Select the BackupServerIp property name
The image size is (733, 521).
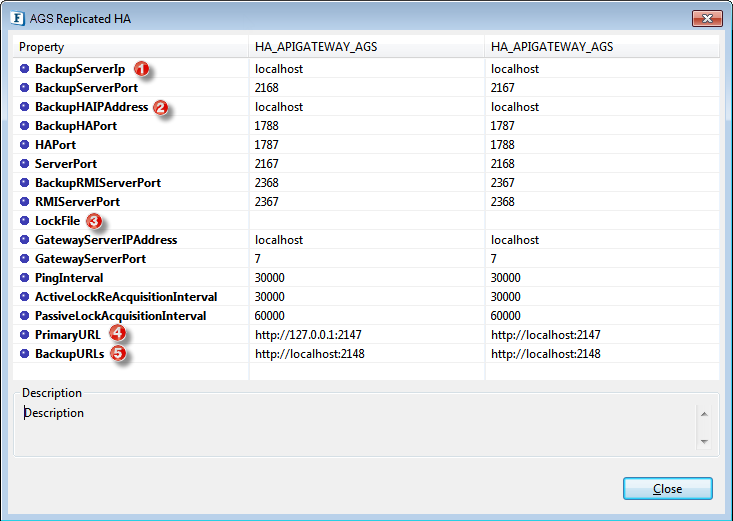coord(80,69)
